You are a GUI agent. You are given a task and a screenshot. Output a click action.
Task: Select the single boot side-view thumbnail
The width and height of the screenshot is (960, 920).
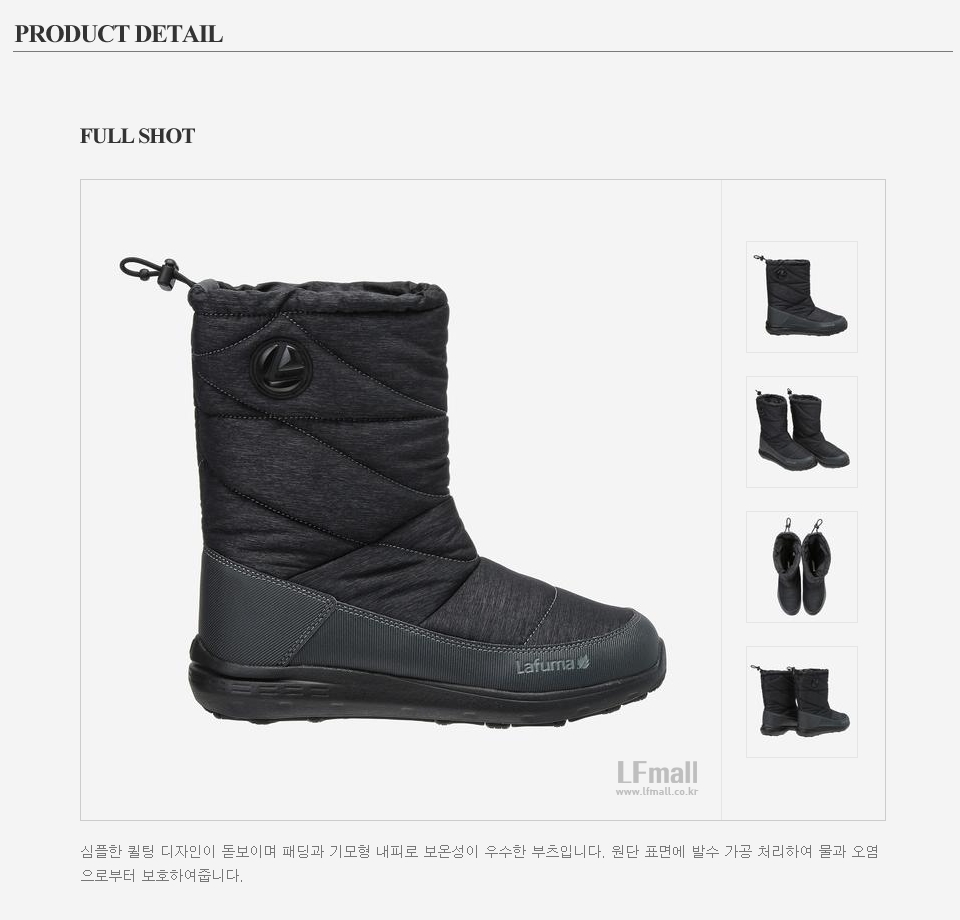pyautogui.click(x=801, y=297)
